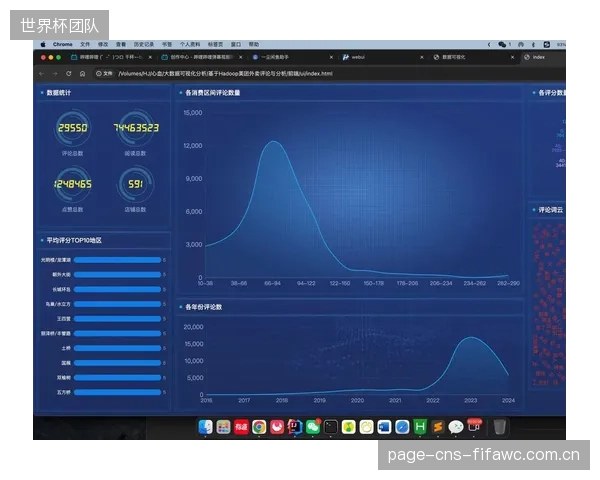
Task: Click the 29550 comment total gauge
Action: pos(72,128)
